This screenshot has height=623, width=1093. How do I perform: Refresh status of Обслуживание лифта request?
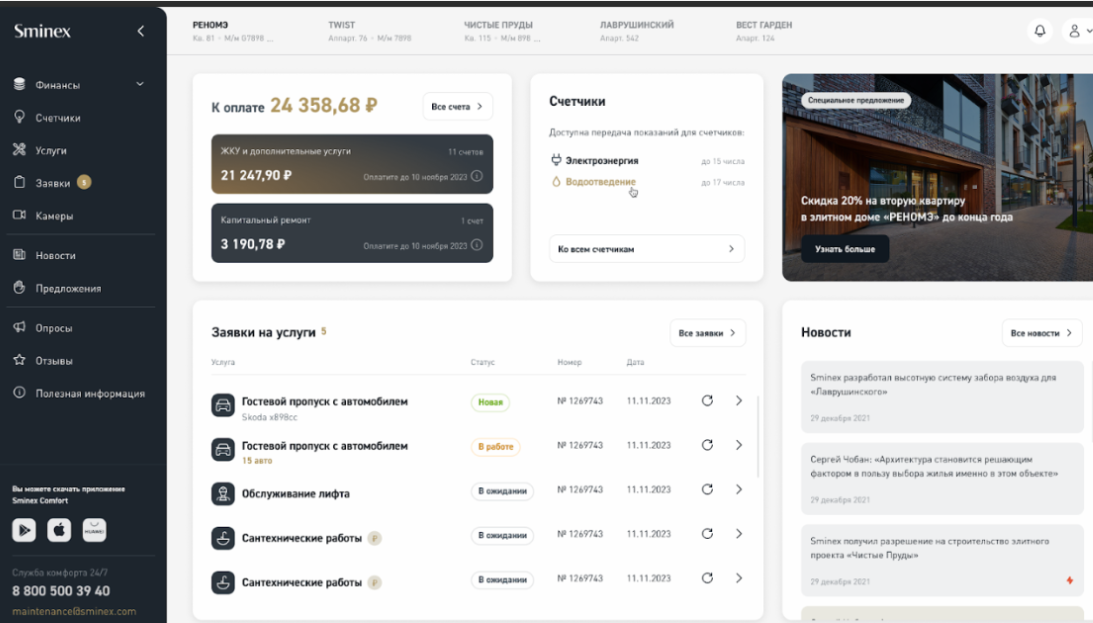[708, 489]
